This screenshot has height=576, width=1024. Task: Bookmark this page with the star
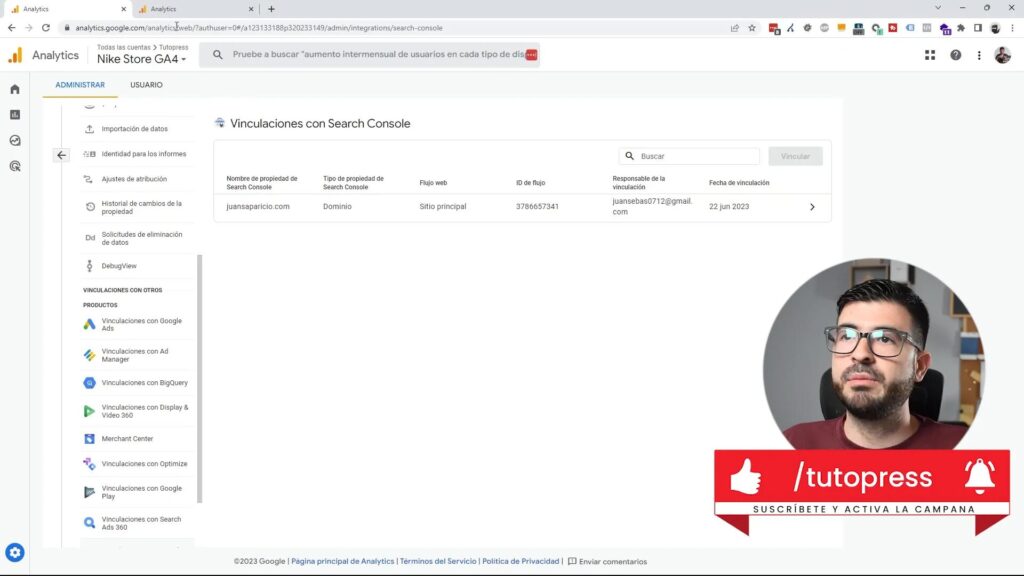coord(752,28)
